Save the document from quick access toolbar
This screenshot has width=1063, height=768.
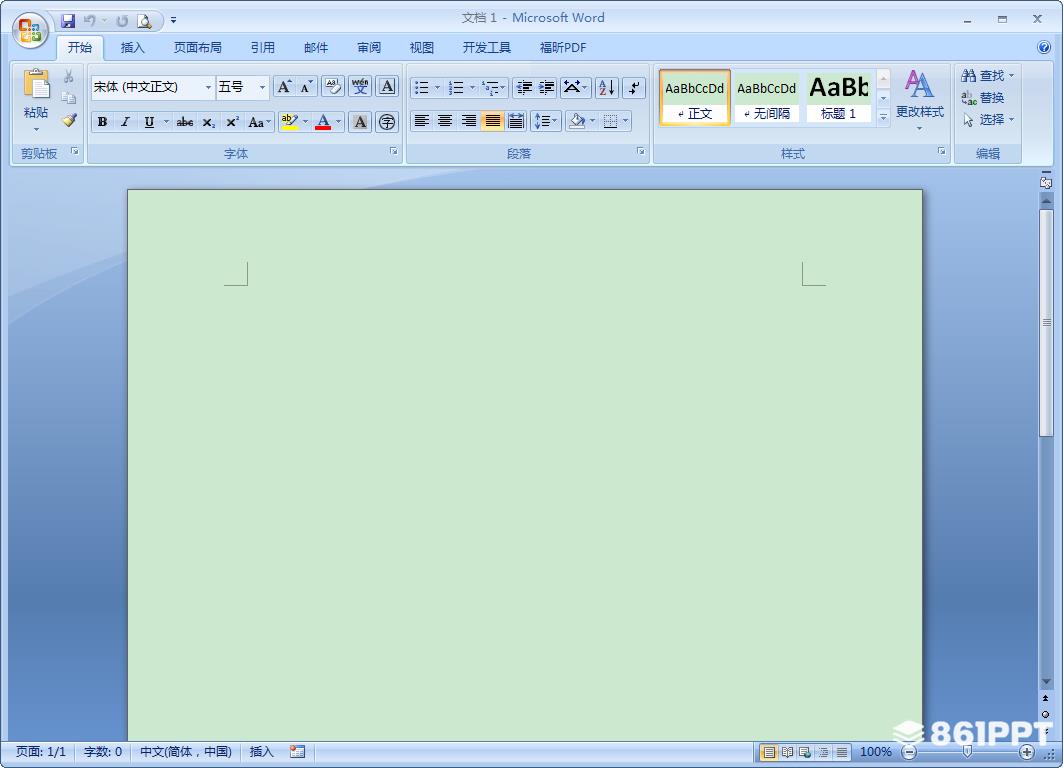coord(68,21)
